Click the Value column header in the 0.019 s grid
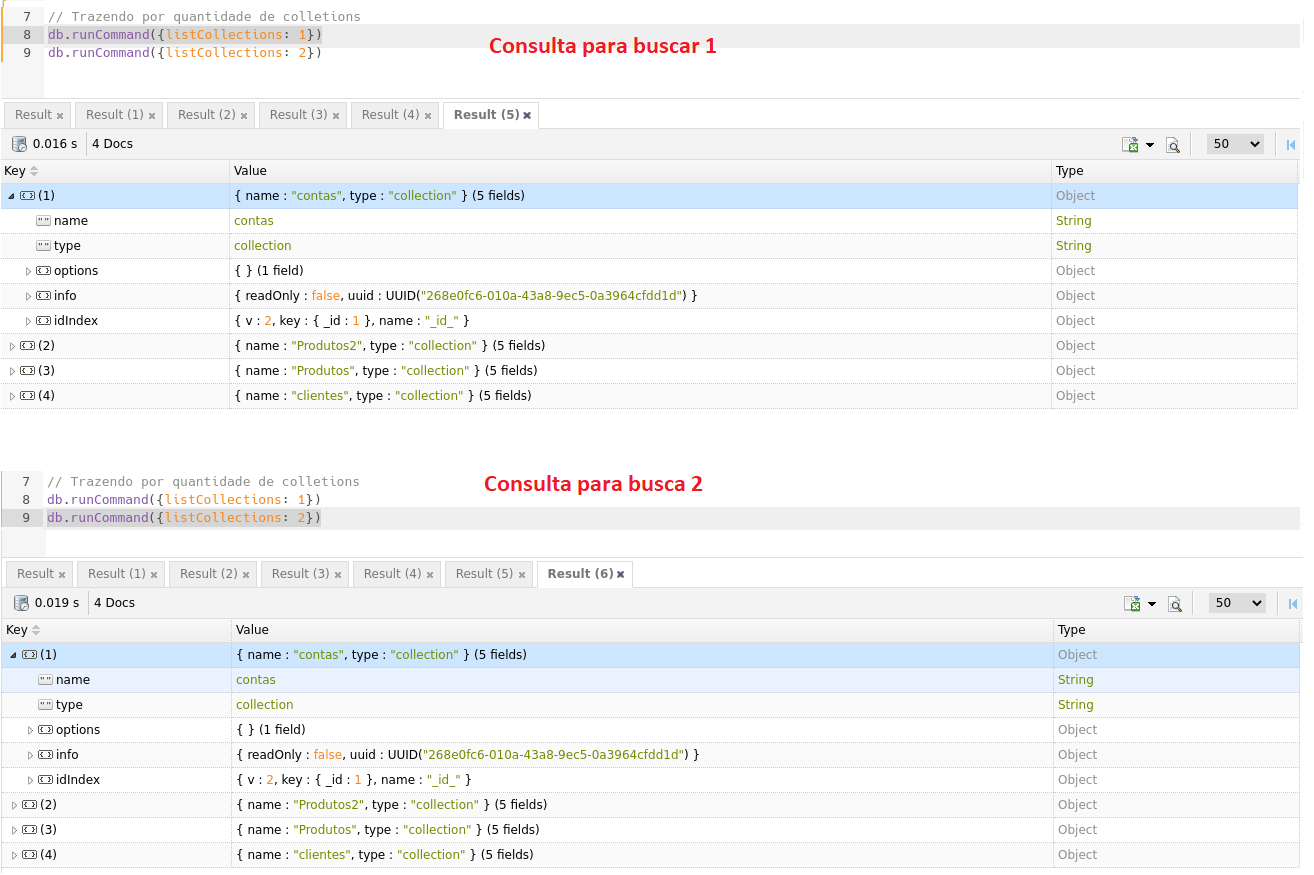 (642, 630)
